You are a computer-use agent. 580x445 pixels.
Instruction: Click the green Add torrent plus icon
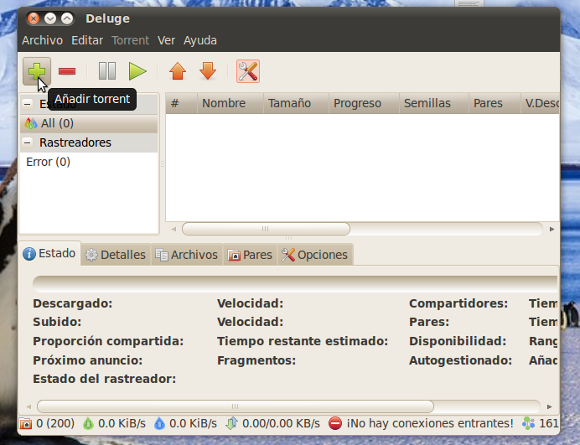point(37,71)
